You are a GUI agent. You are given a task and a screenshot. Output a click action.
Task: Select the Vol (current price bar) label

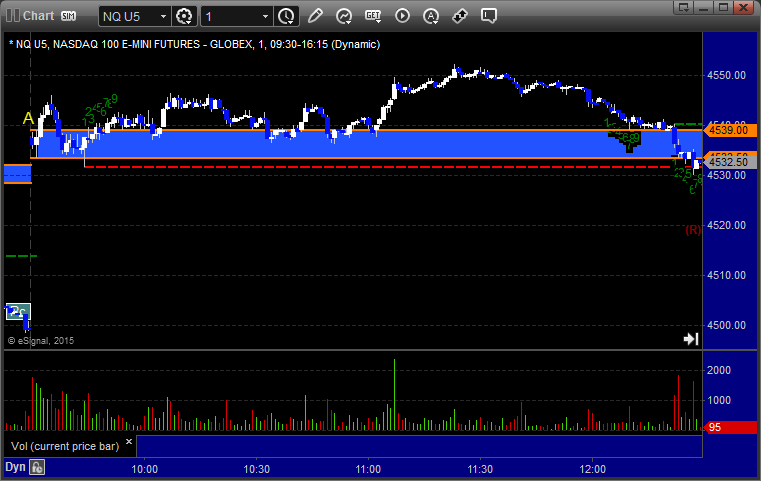click(x=65, y=446)
